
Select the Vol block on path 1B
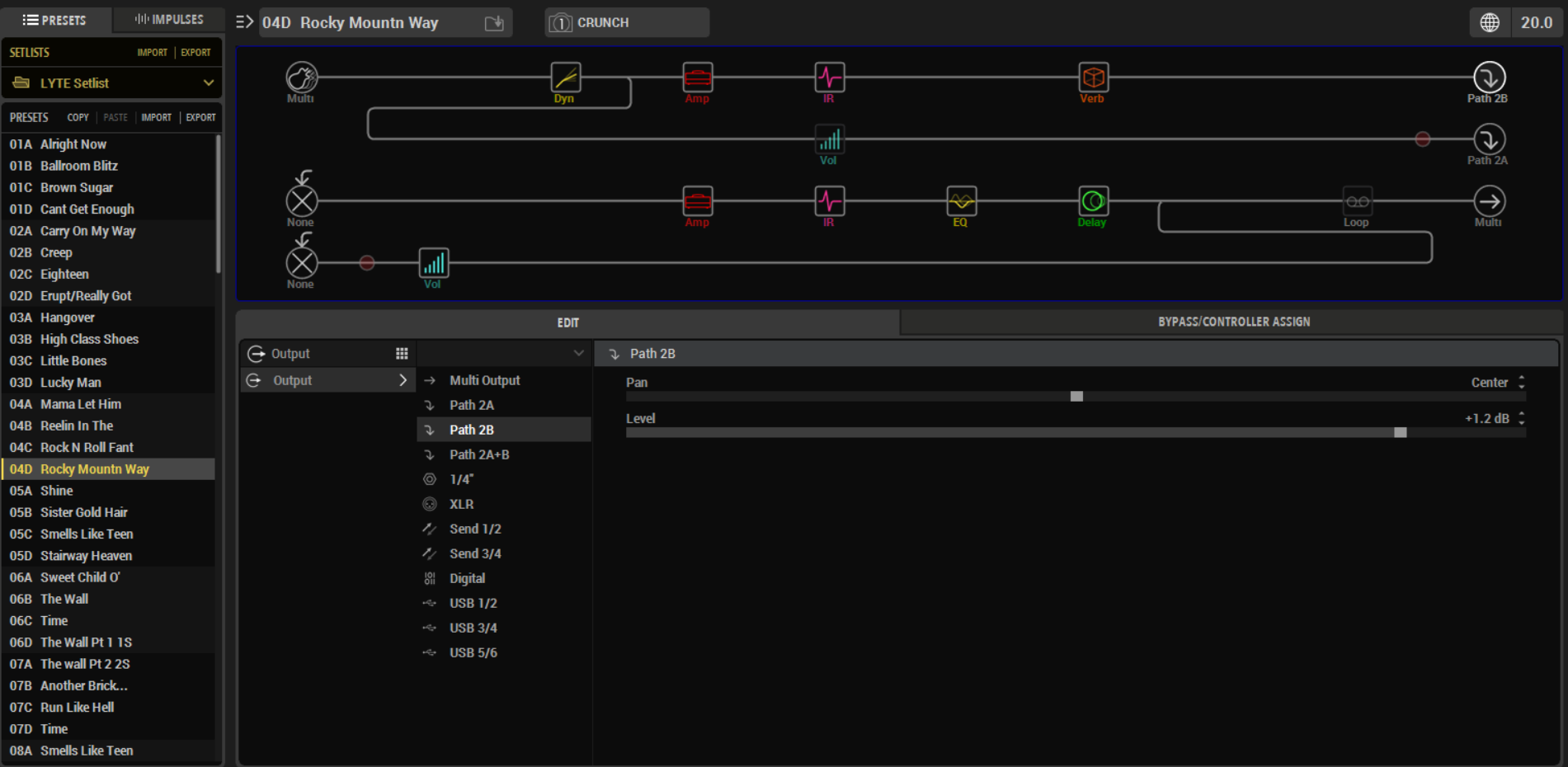(x=829, y=139)
